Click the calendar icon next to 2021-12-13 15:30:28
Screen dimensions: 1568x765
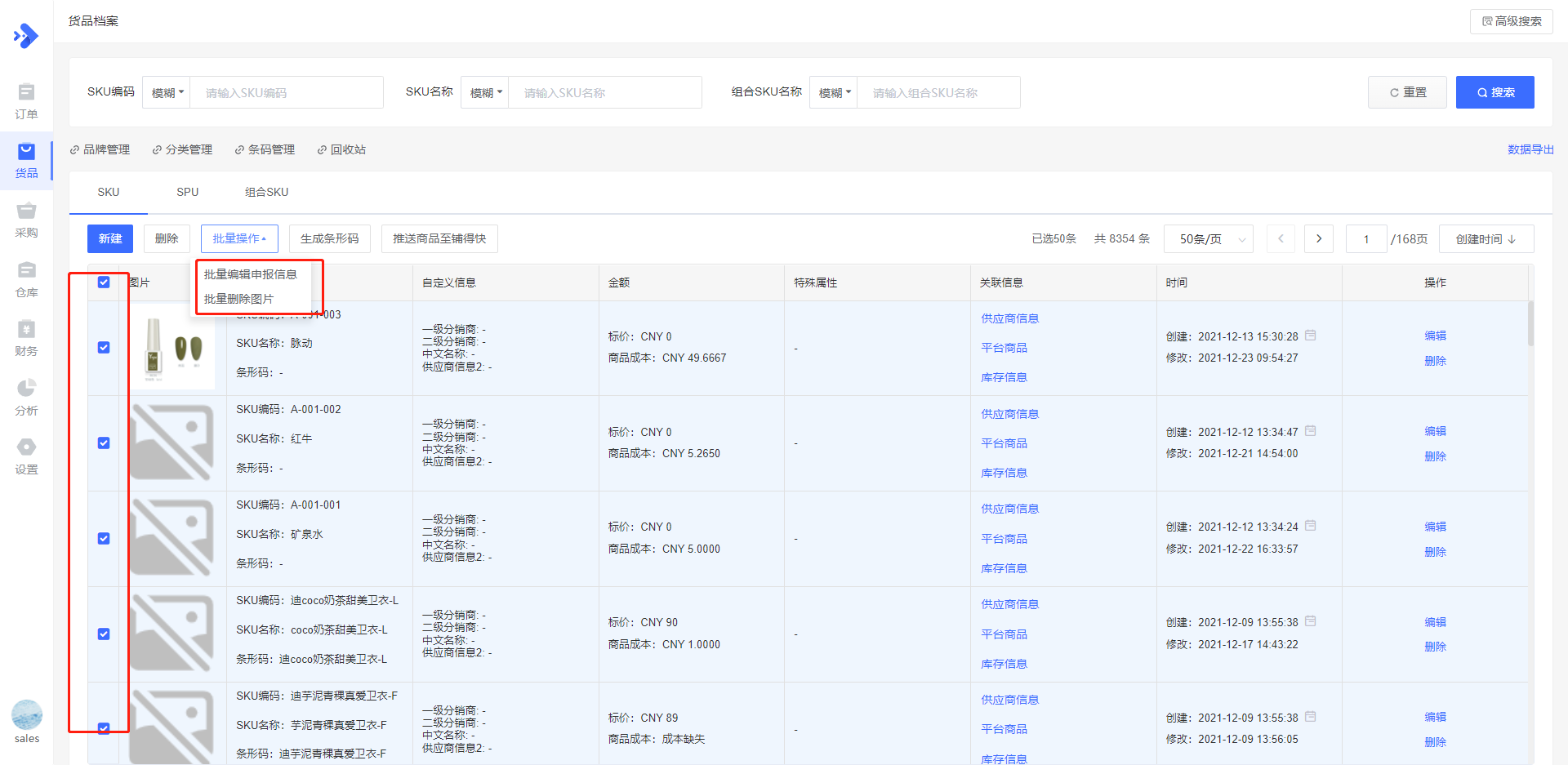click(1311, 336)
